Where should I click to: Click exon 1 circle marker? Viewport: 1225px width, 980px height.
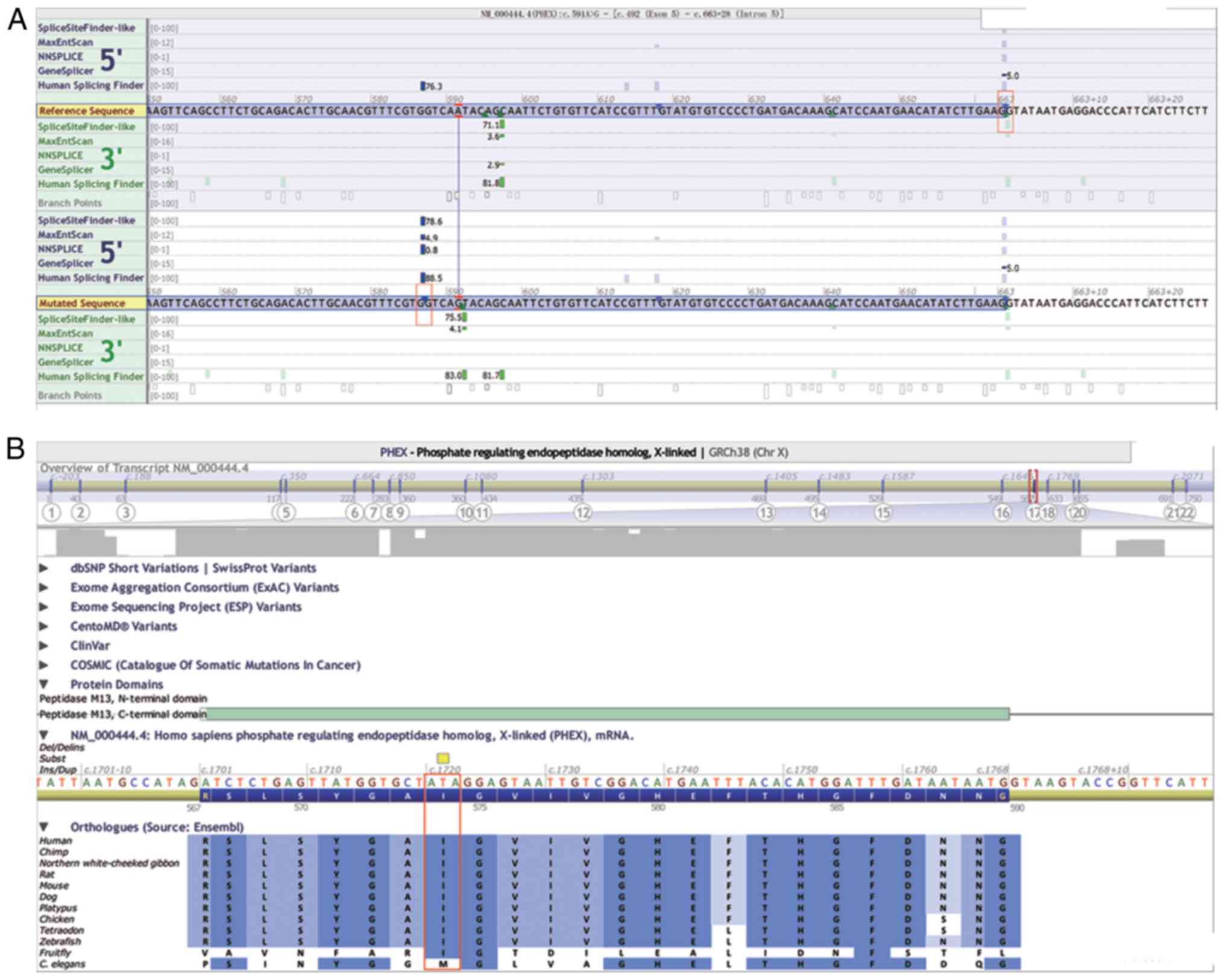(x=52, y=513)
